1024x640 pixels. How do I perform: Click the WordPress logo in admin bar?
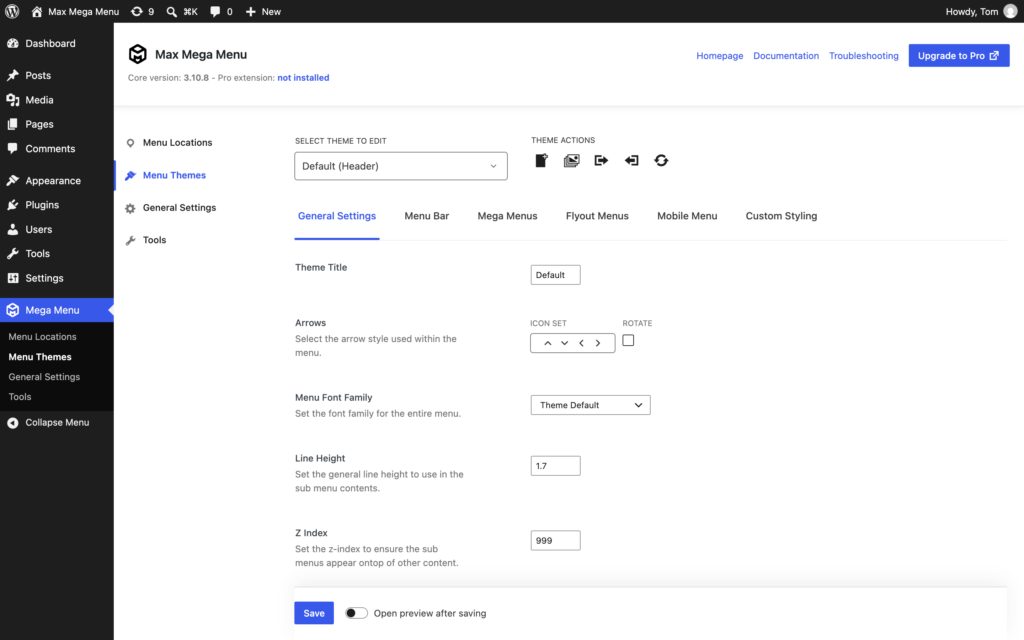(12, 11)
